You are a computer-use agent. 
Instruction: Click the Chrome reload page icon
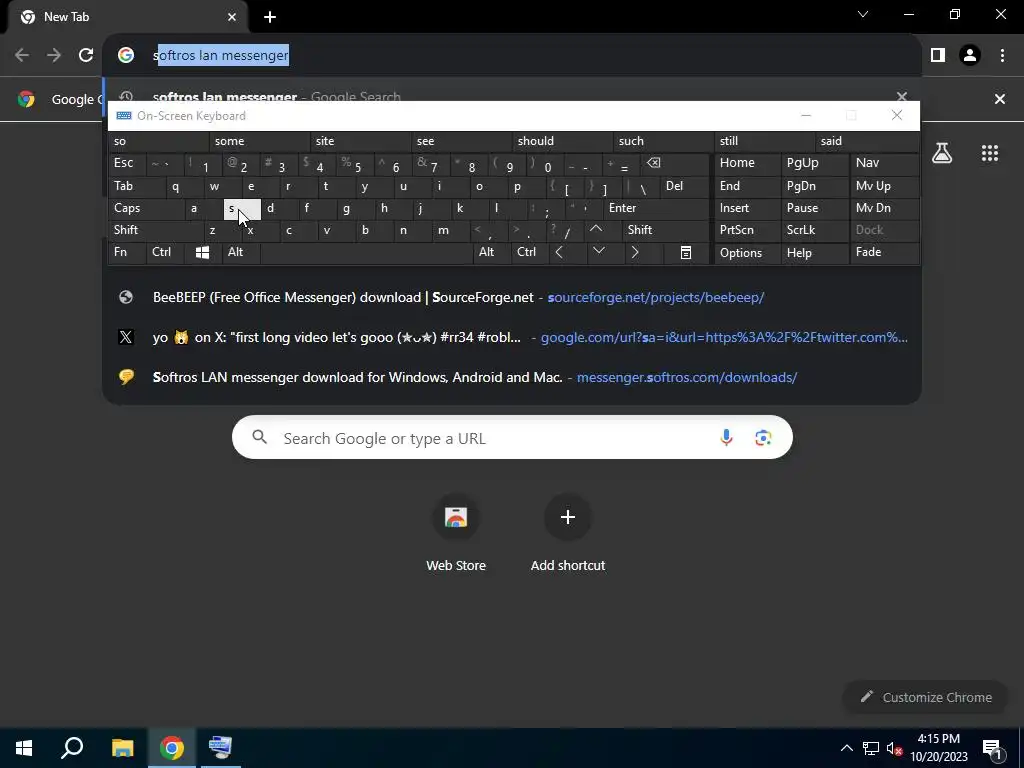[86, 56]
